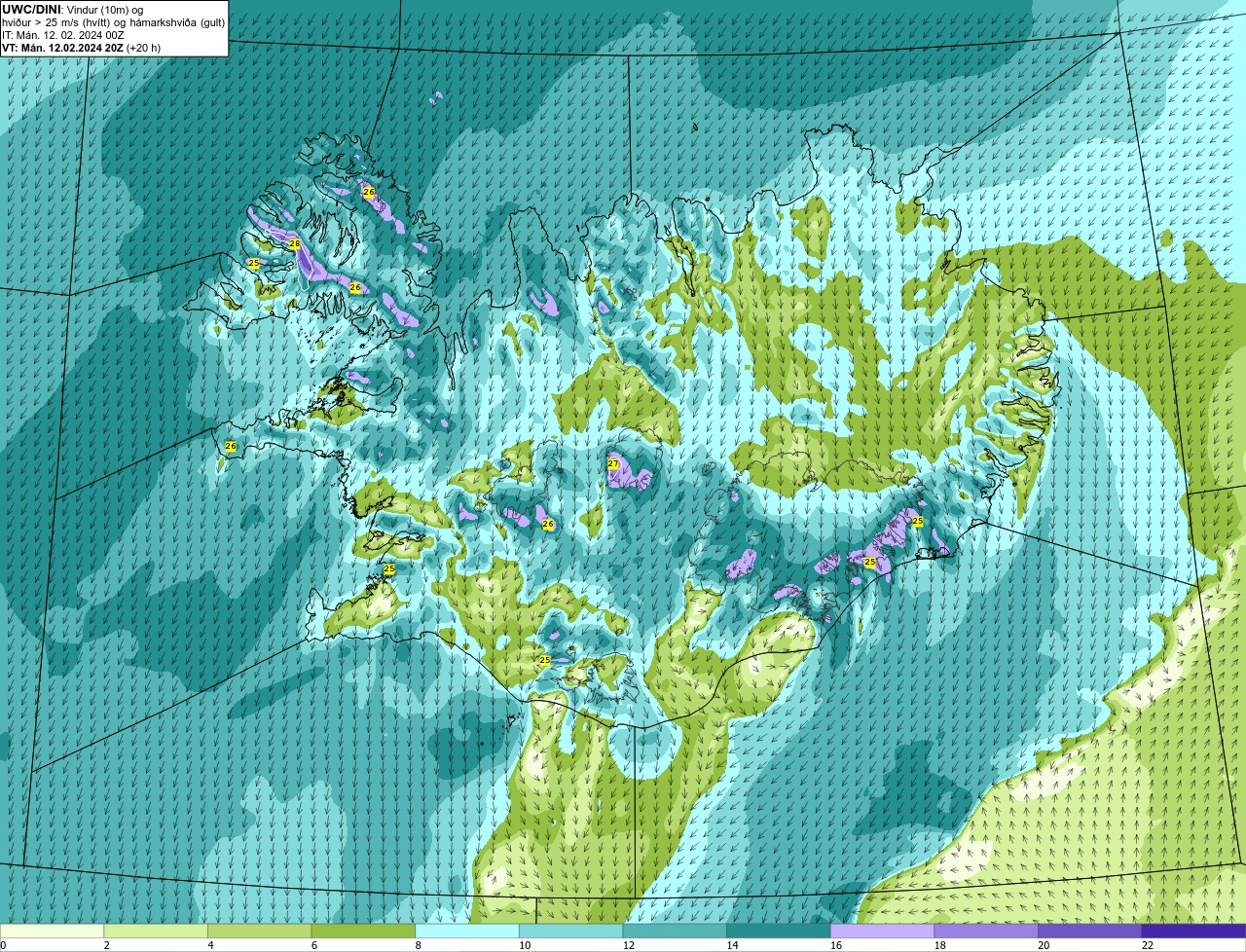Viewport: 1246px width, 952px height.
Task: Click the title line 'UWC/DINI: Vindur (10m) og'
Action: [x=73, y=10]
